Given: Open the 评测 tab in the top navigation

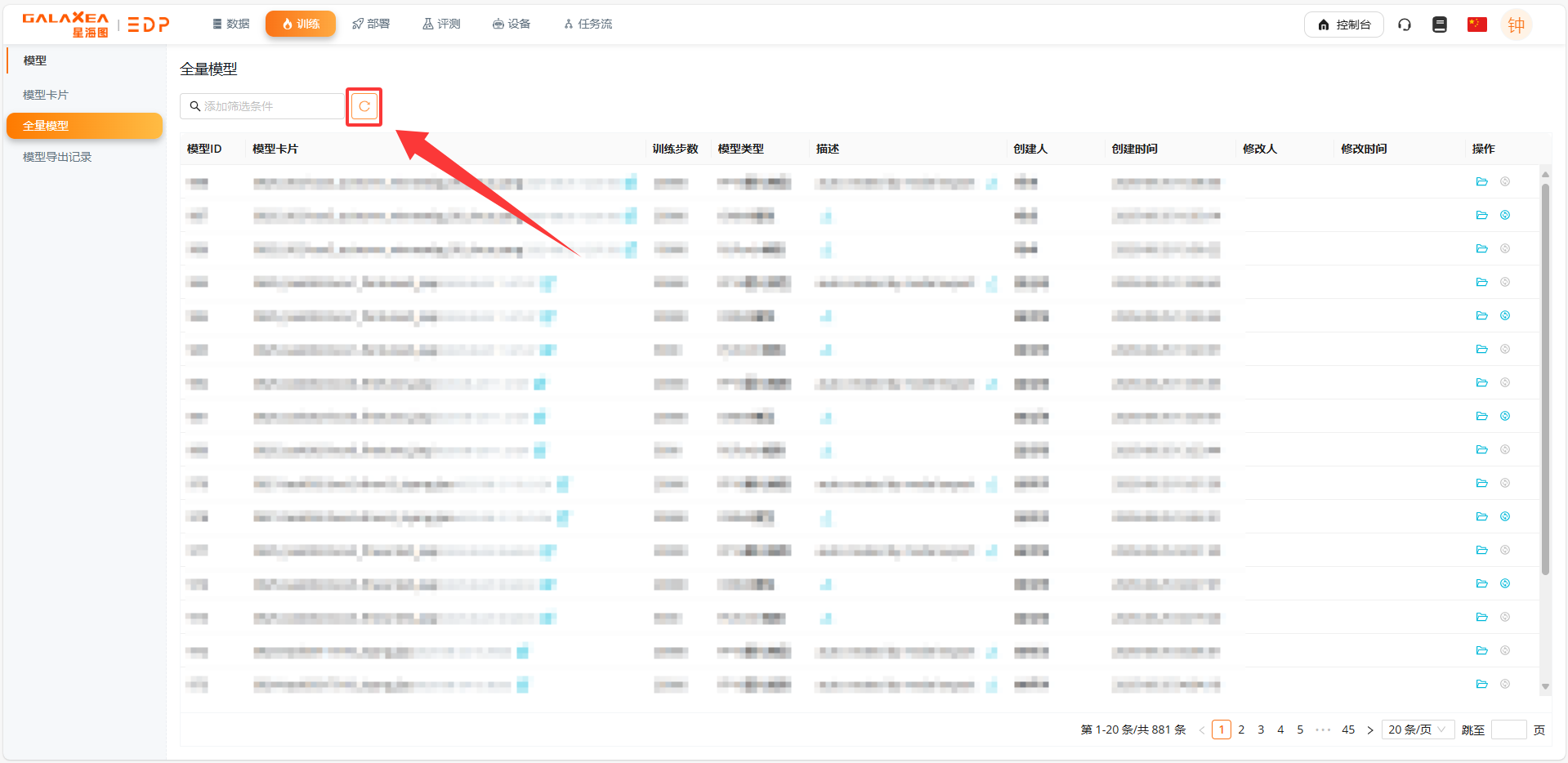Looking at the screenshot, I should tap(441, 24).
